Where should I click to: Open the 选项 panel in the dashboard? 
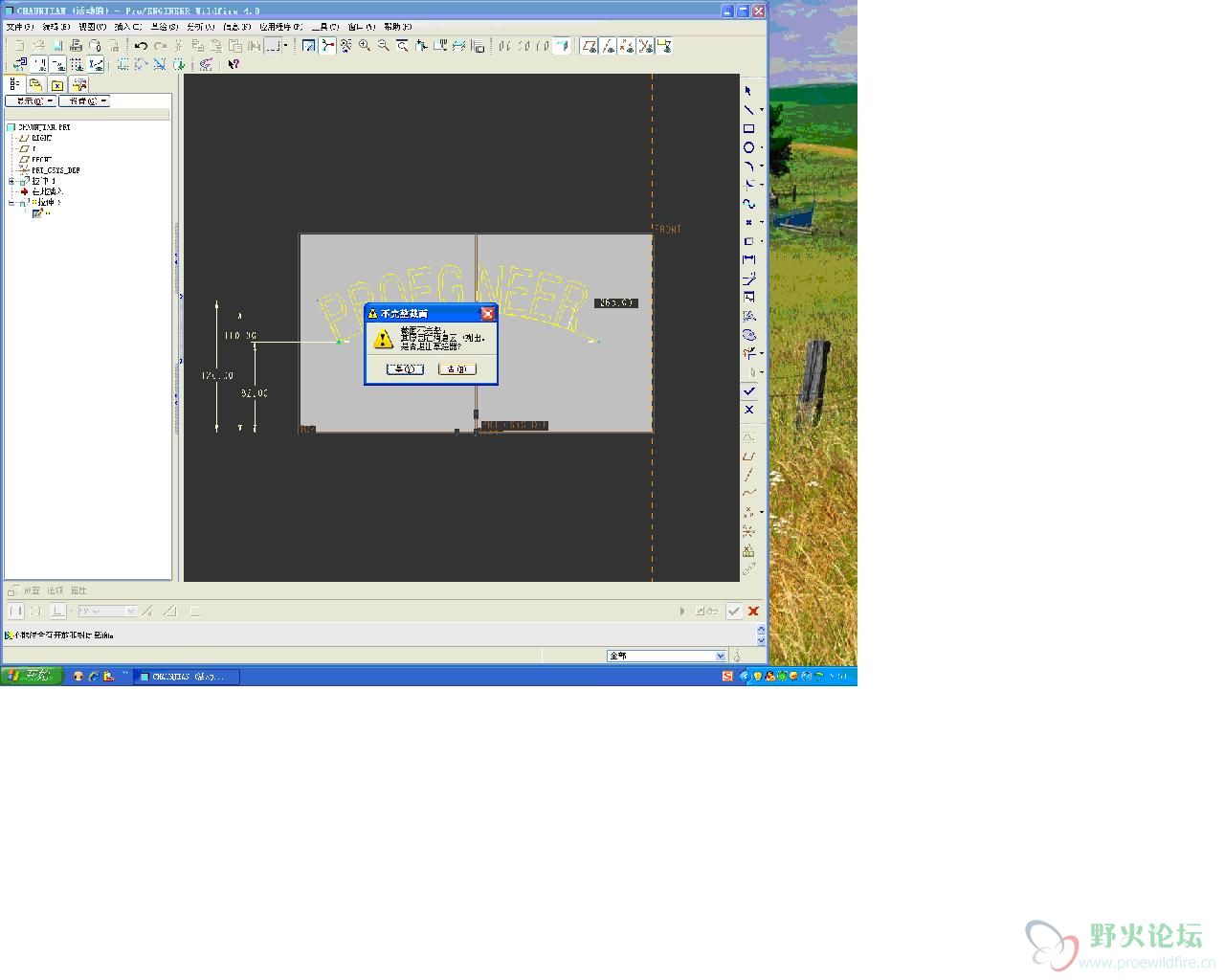tap(56, 590)
